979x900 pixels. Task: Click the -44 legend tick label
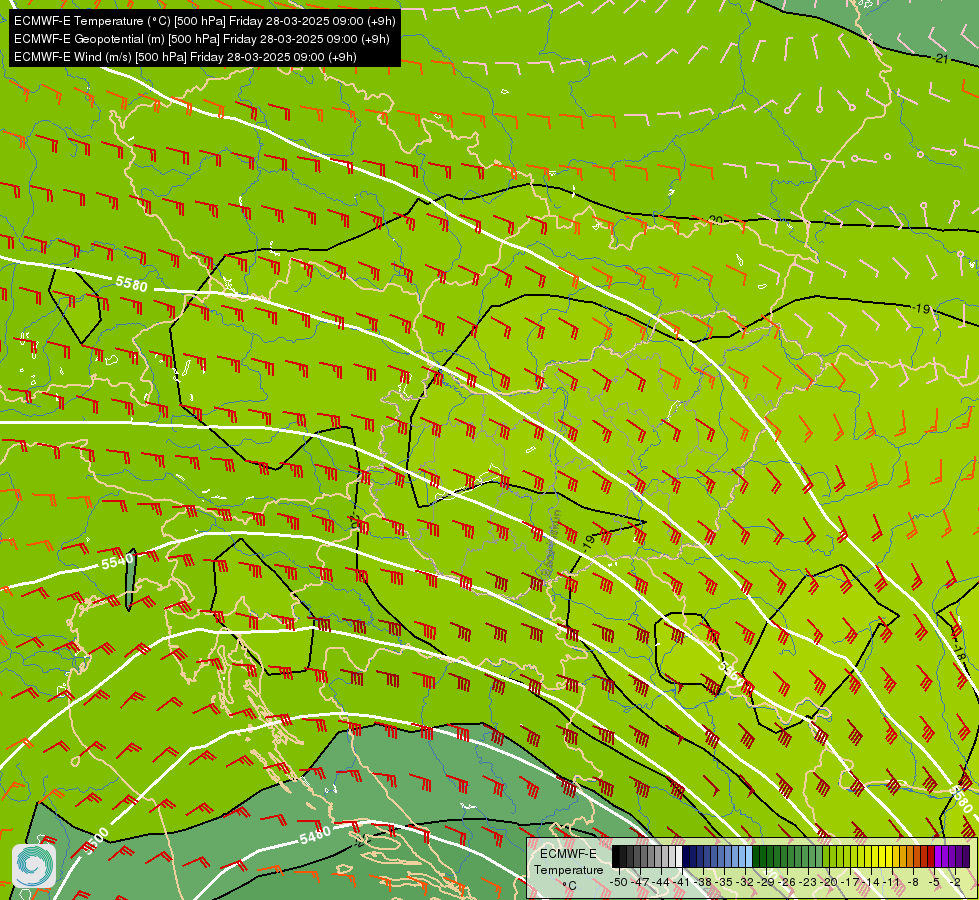coord(661,882)
